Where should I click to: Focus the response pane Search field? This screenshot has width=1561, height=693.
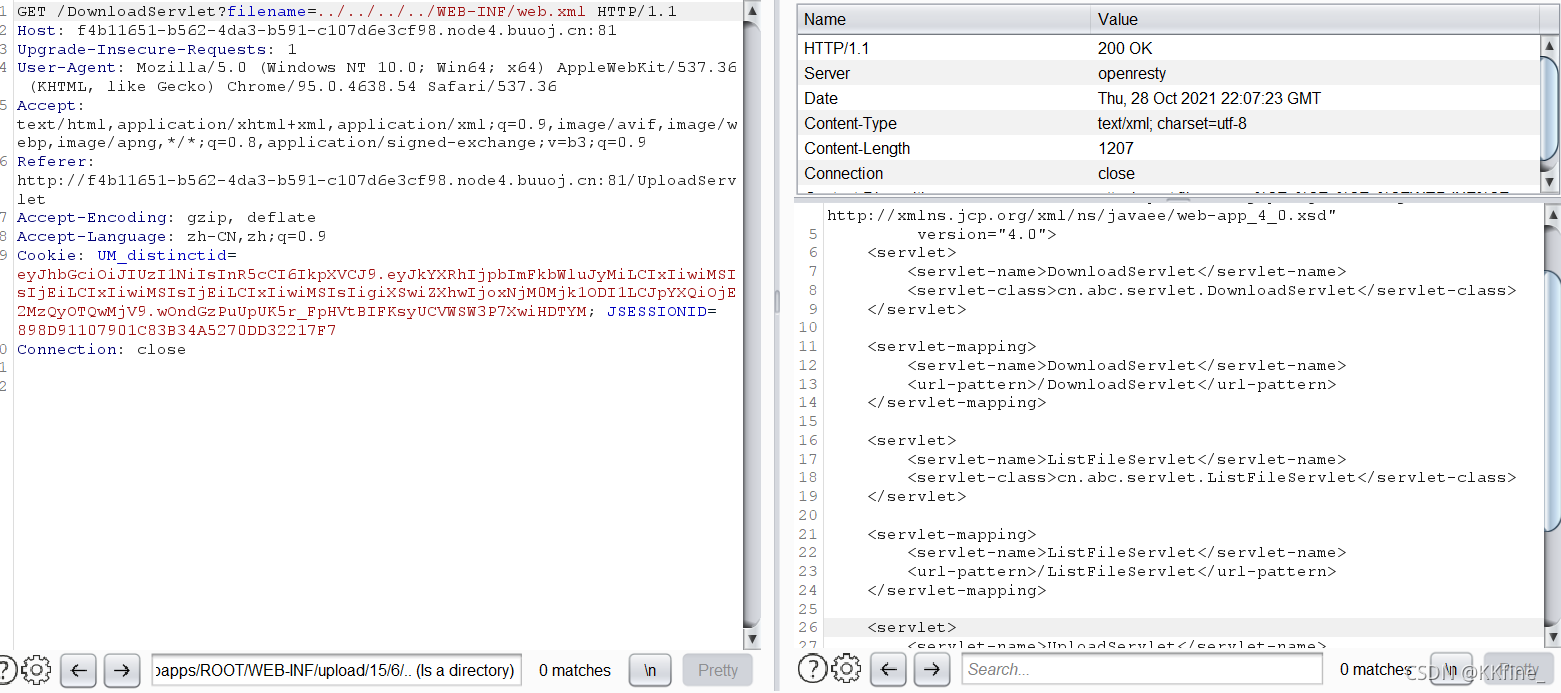1142,669
